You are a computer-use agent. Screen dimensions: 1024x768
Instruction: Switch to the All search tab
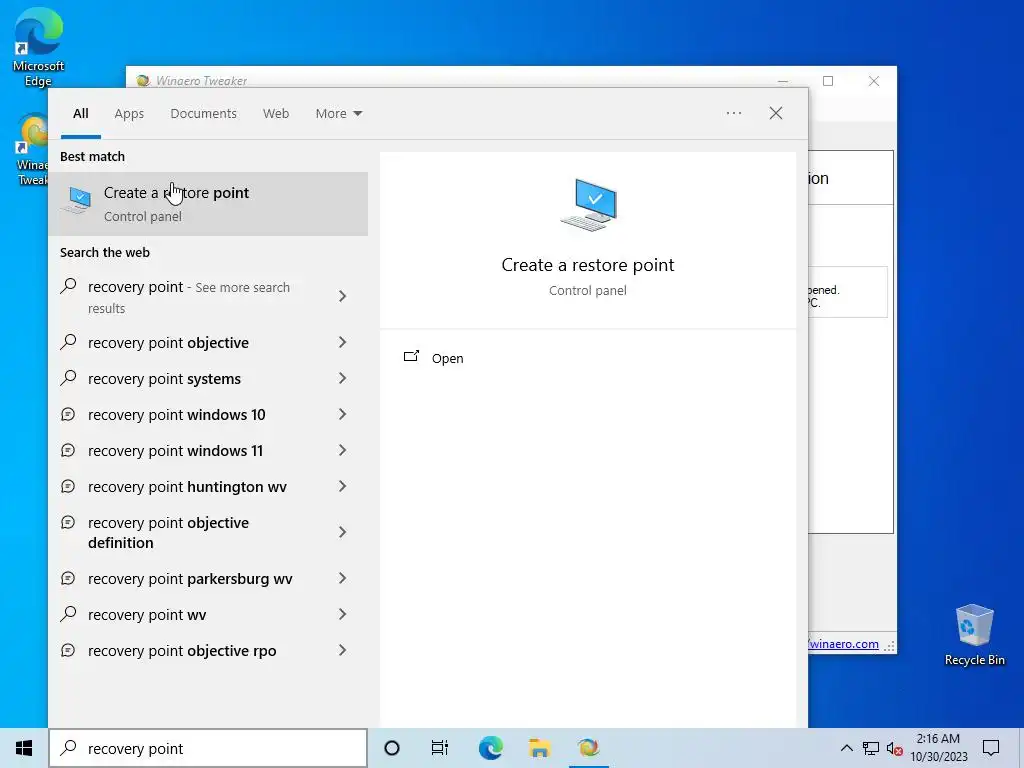pos(80,114)
